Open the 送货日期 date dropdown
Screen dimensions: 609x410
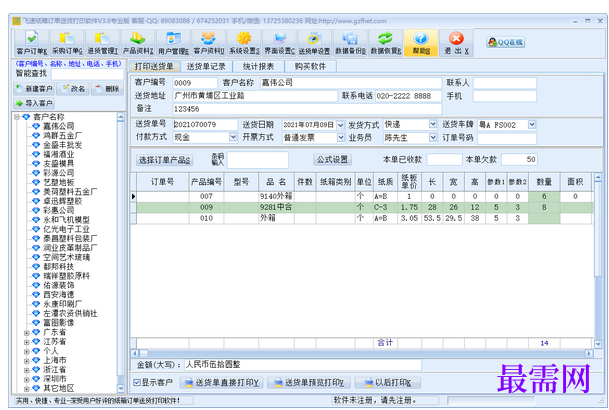[x=340, y=125]
